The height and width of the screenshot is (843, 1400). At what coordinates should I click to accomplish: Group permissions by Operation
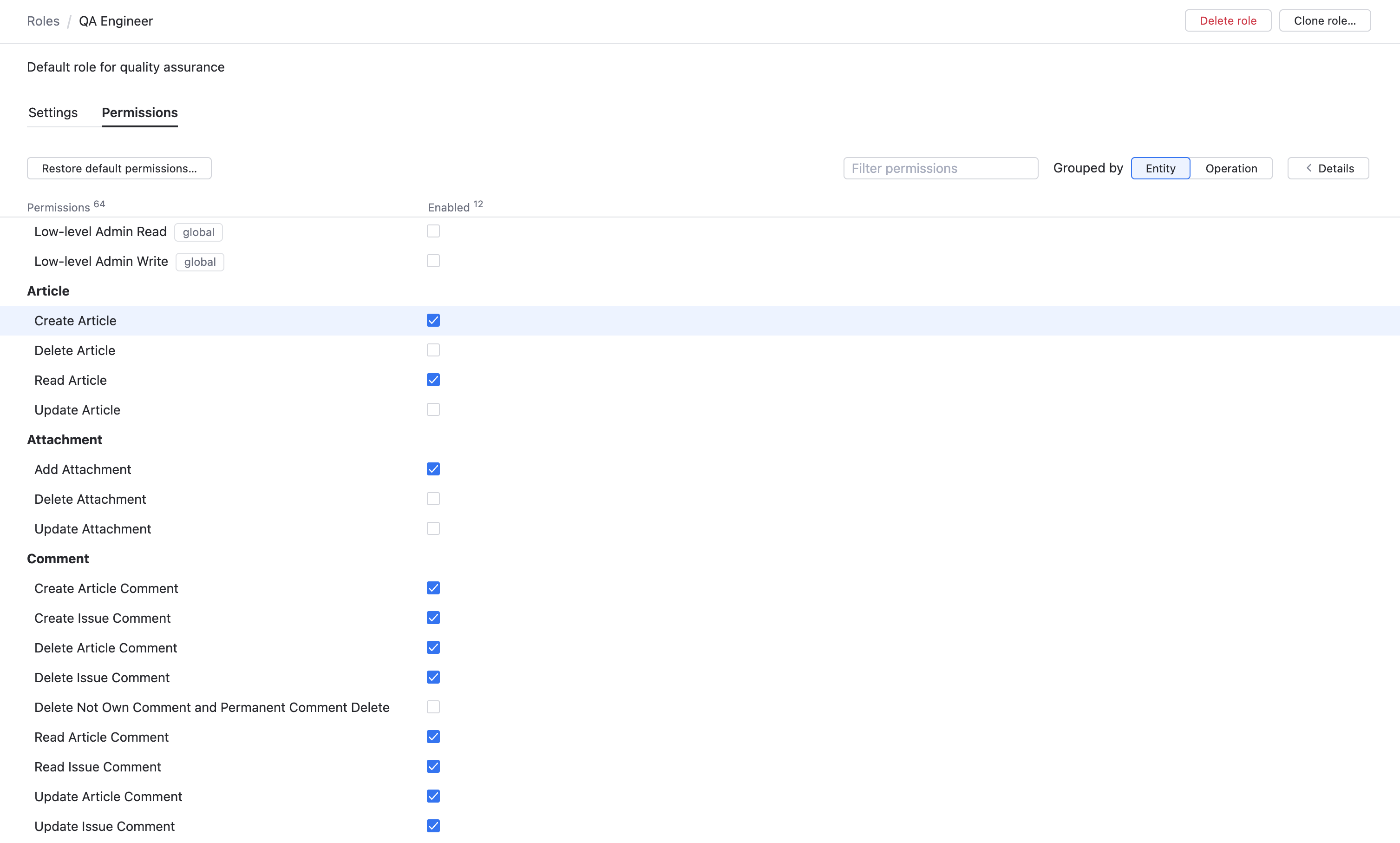tap(1231, 168)
